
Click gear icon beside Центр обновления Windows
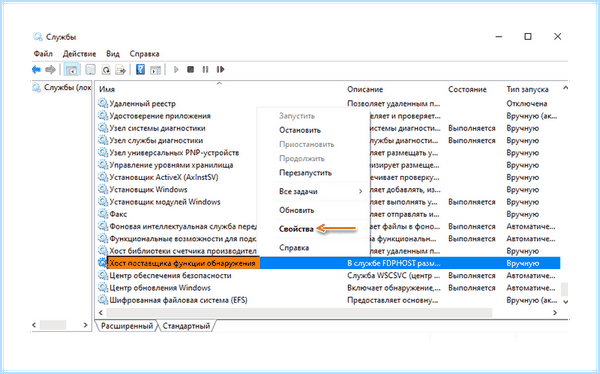103,287
